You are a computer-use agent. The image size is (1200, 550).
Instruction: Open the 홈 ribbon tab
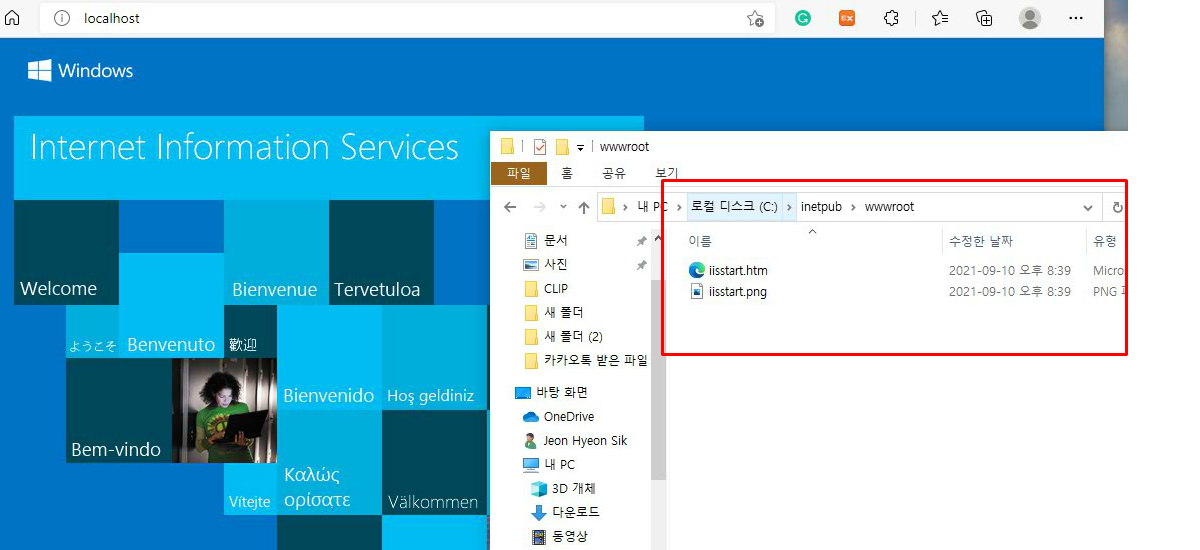[567, 173]
